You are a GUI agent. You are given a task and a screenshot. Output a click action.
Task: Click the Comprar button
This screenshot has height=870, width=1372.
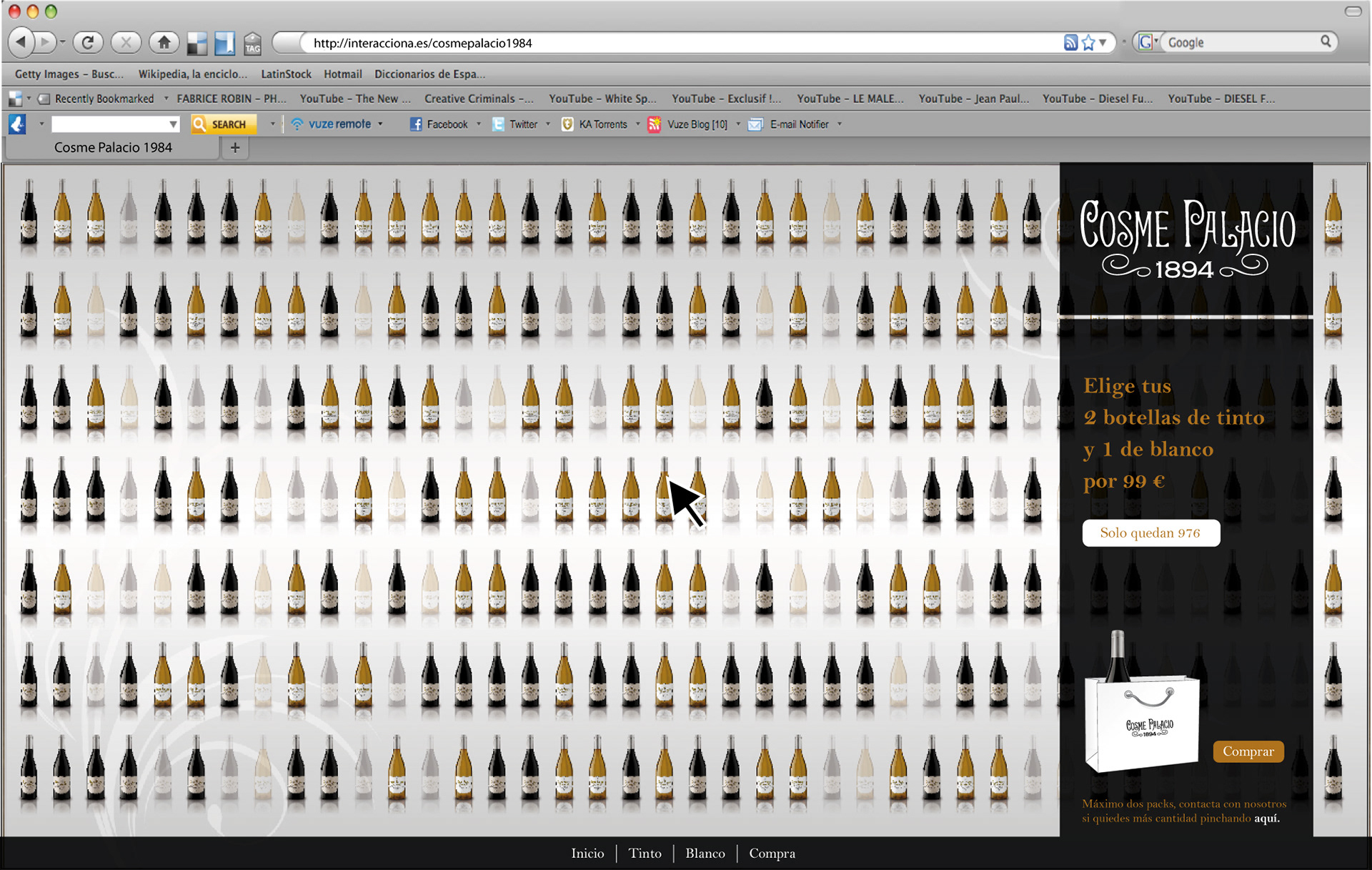coord(1248,751)
